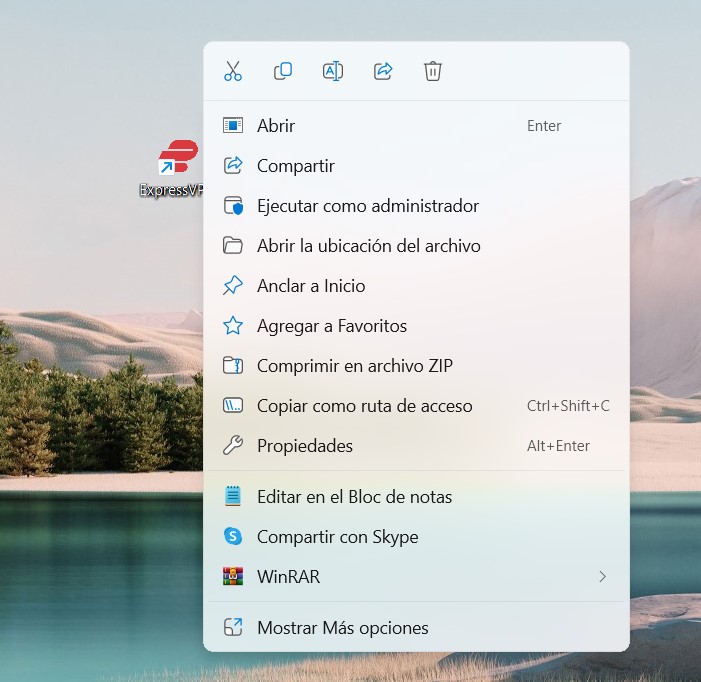
Task: Click the star icon for Favoritos
Action: [x=233, y=326]
